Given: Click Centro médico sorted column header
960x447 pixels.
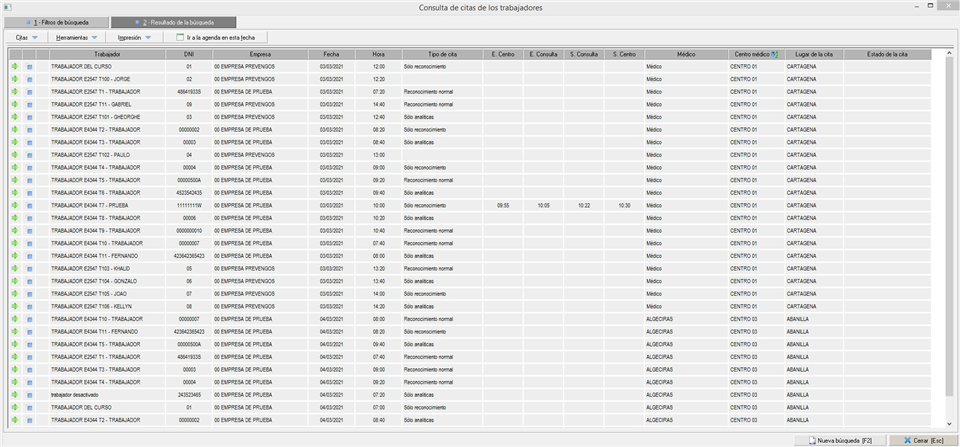Looking at the screenshot, I should (756, 54).
